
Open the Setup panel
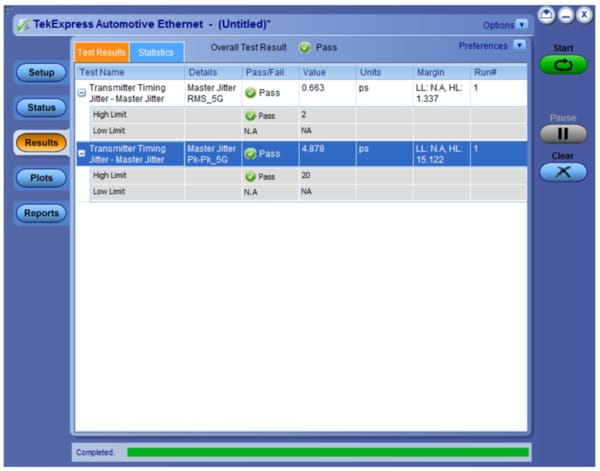tap(41, 72)
